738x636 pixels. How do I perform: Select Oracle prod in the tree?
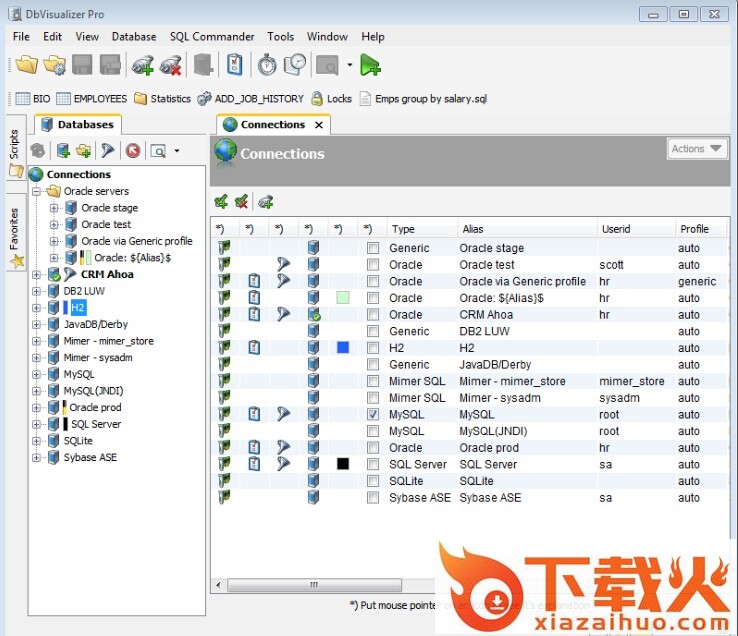pos(96,408)
